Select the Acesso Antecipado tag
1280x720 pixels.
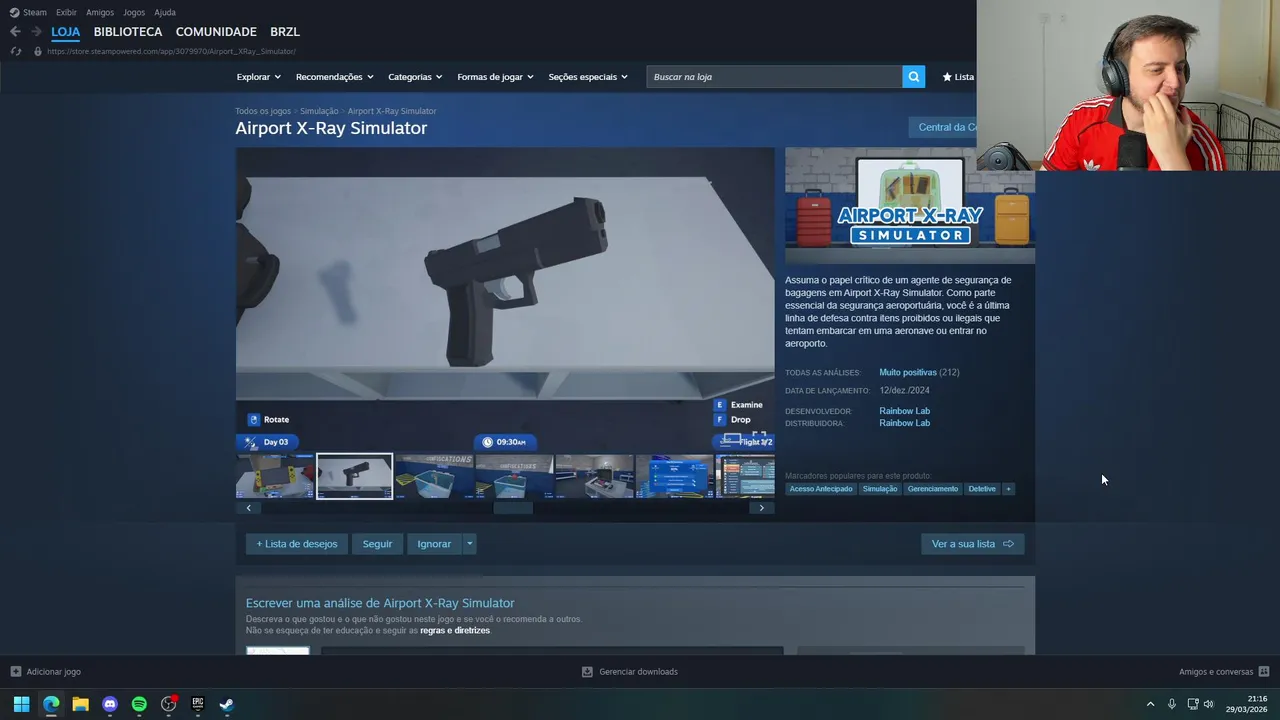pyautogui.click(x=821, y=489)
